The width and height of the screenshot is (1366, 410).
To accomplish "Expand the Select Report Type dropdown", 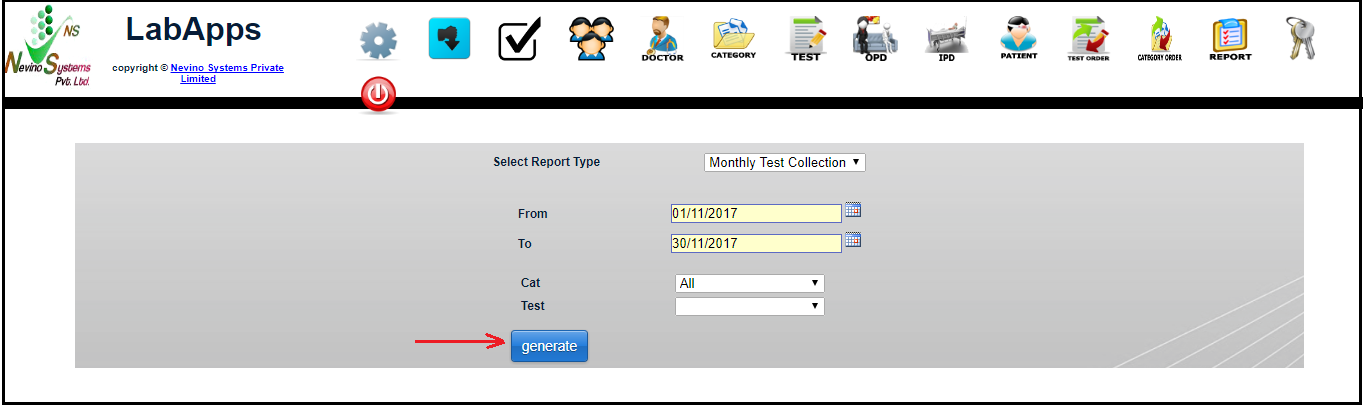I will tap(784, 162).
